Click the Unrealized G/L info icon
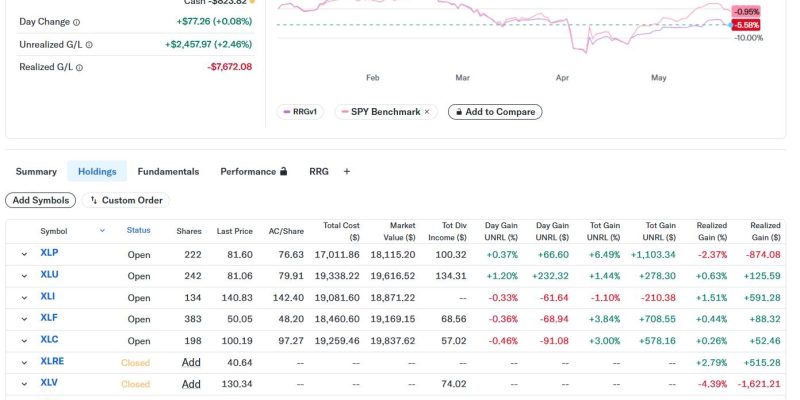 pos(89,45)
